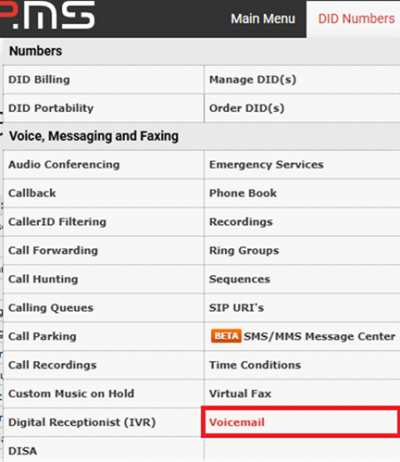Select Virtual Fax
Image resolution: width=400 pixels, height=462 pixels.
[x=240, y=394]
